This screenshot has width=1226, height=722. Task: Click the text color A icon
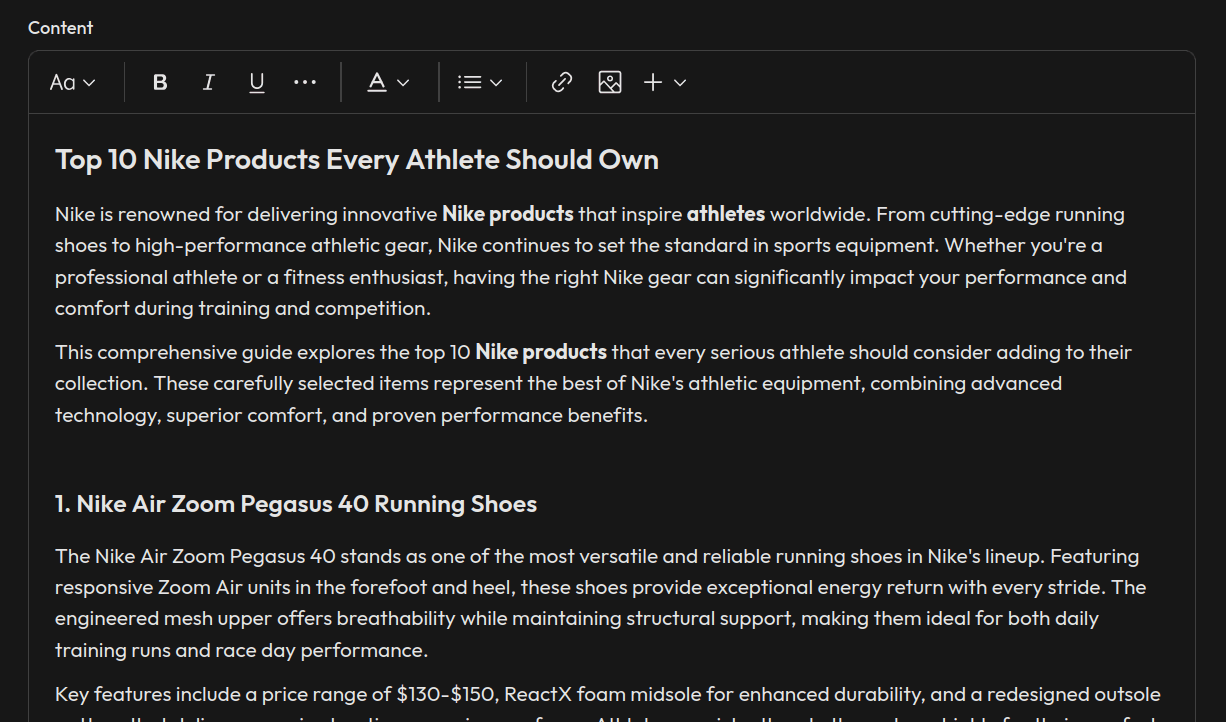tap(377, 82)
